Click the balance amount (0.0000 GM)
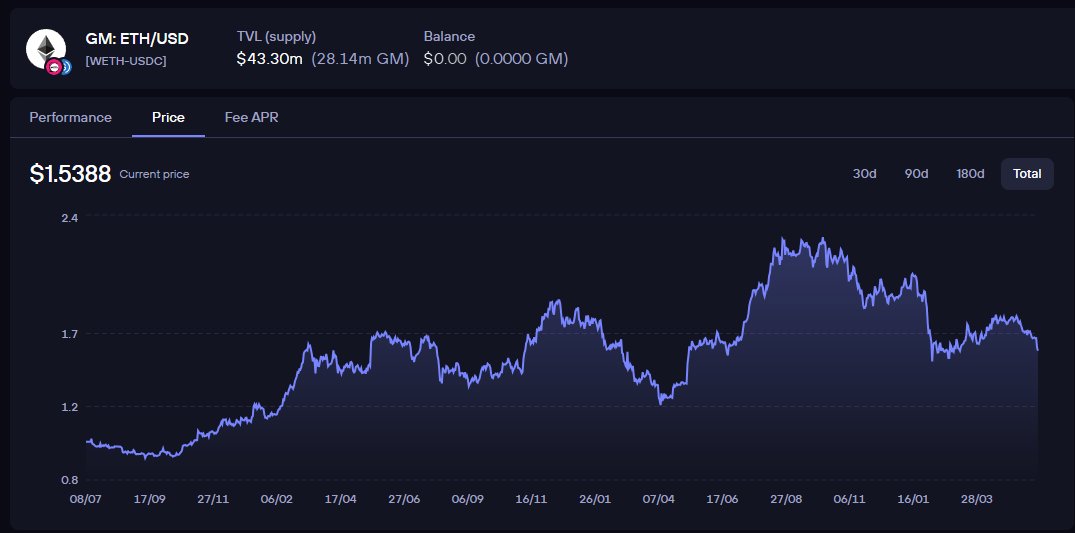 (x=522, y=59)
